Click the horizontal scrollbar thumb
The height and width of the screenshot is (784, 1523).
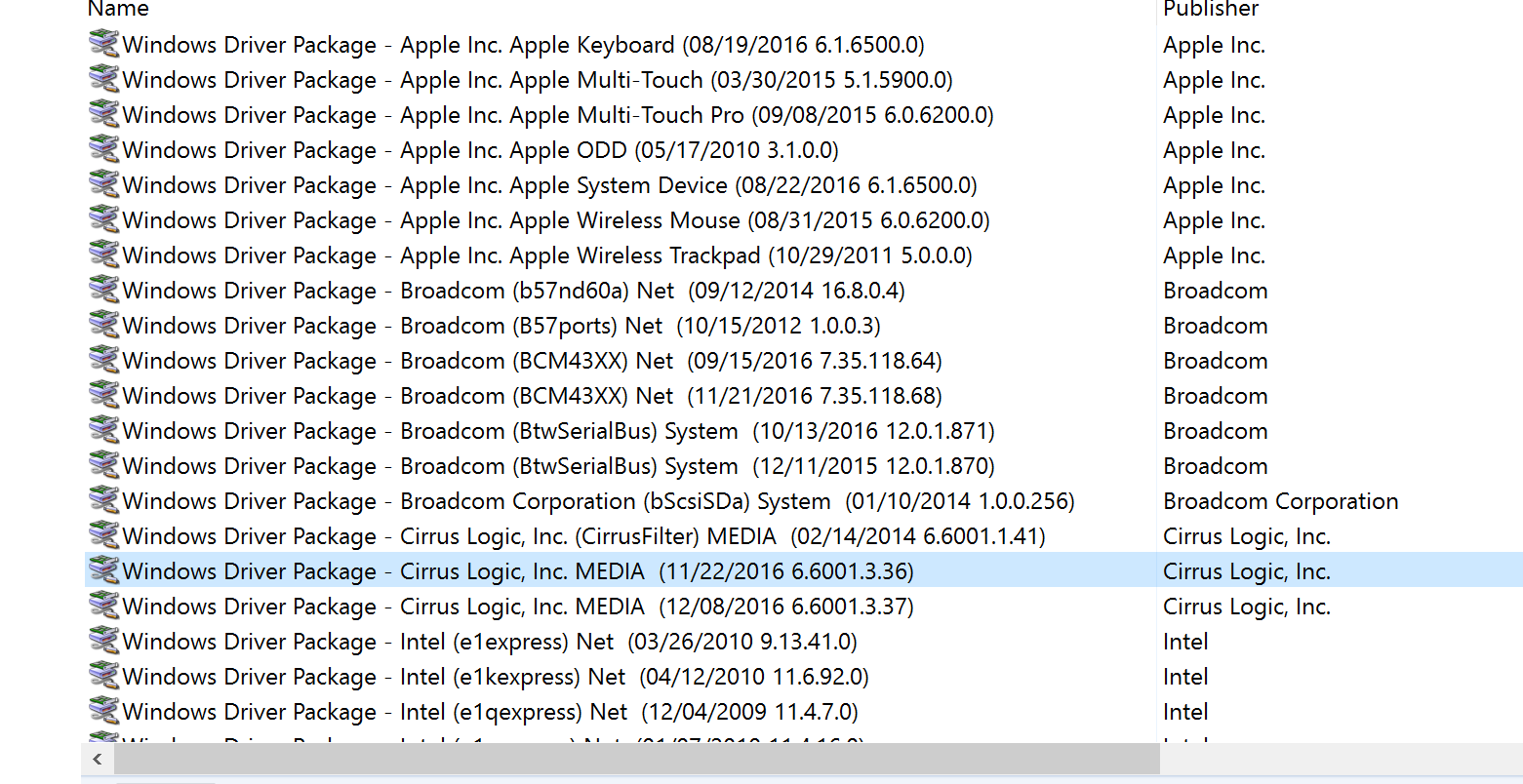[x=636, y=759]
